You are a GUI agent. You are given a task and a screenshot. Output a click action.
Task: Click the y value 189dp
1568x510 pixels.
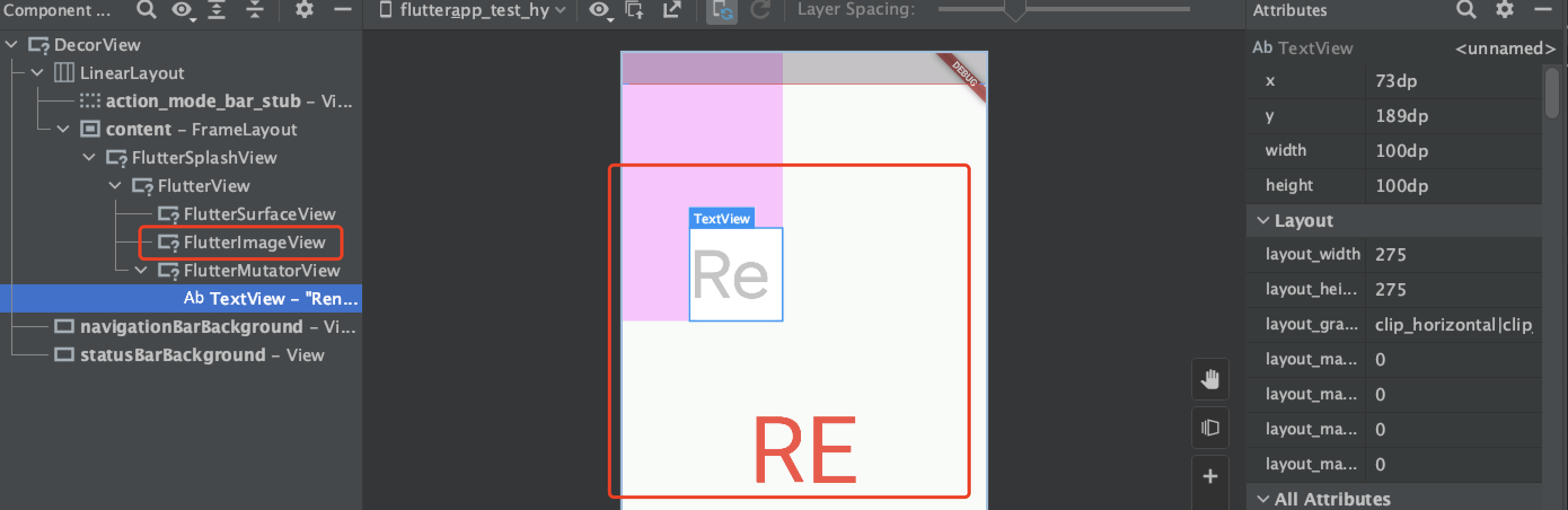point(1402,116)
